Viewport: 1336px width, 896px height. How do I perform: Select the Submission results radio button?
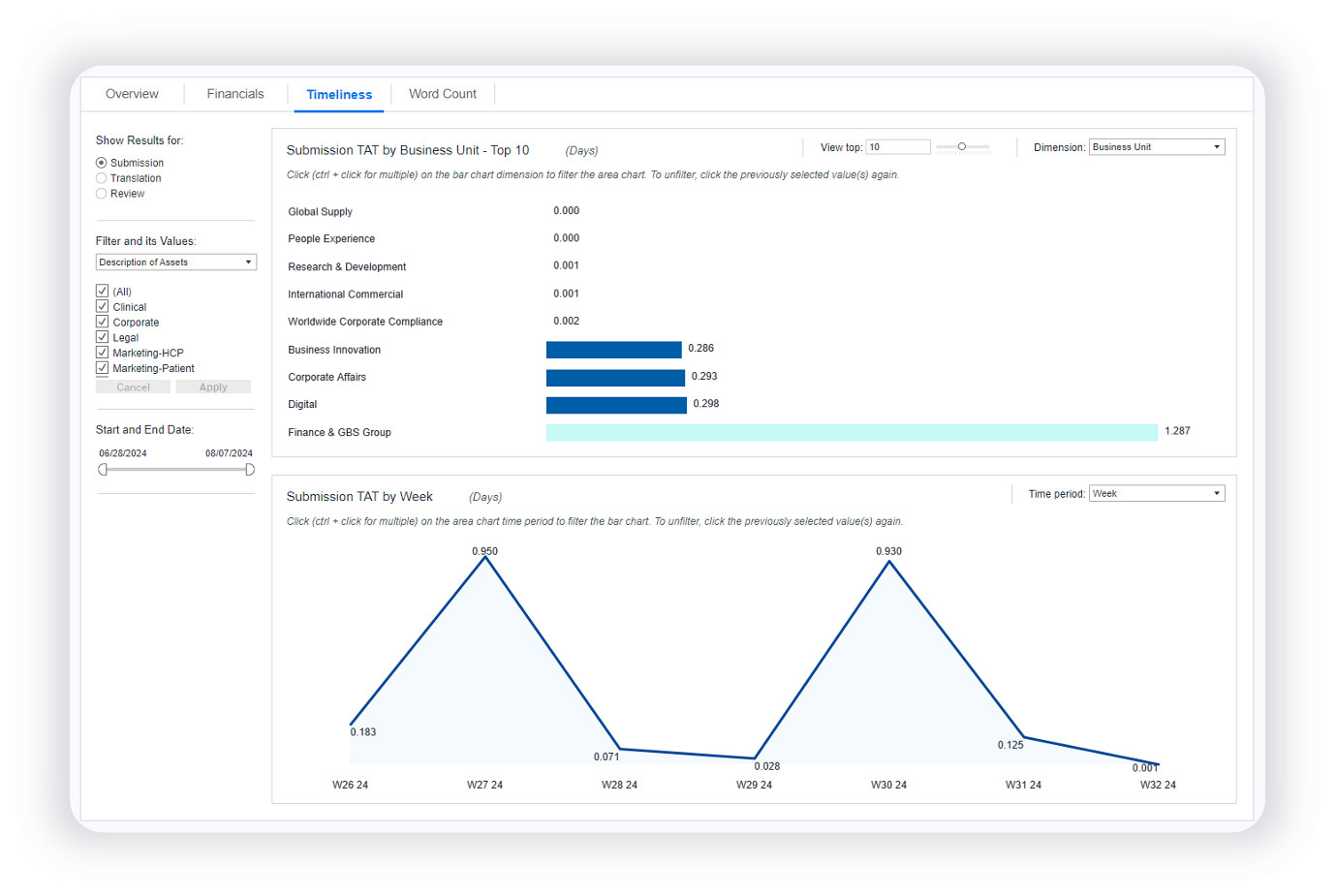coord(102,163)
